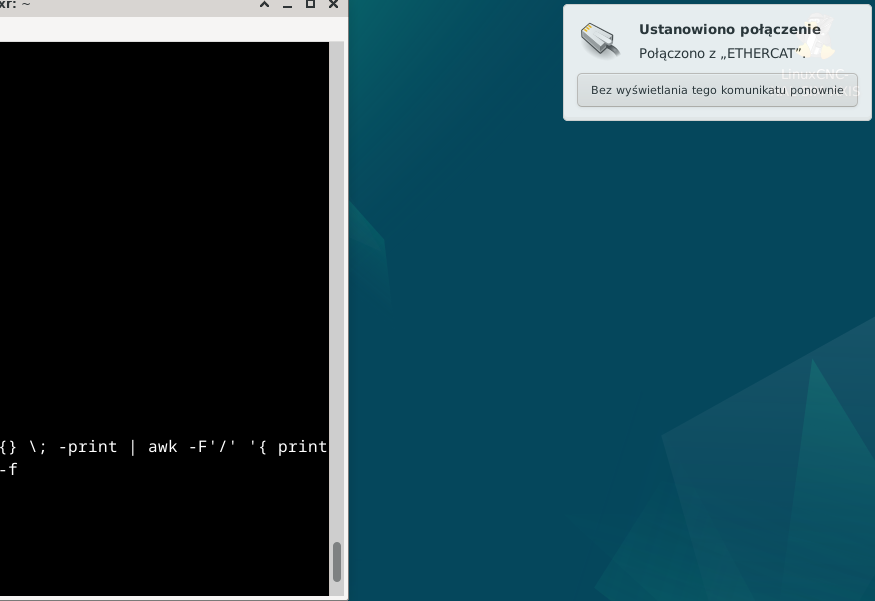Open the LinuxCNC desktop icon behind the notification

tap(822, 38)
